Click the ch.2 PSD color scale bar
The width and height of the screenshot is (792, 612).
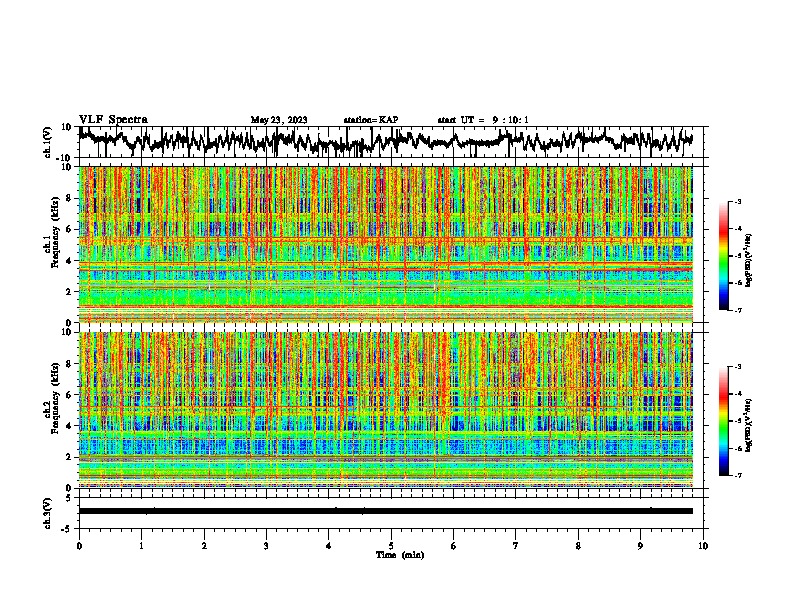point(724,421)
